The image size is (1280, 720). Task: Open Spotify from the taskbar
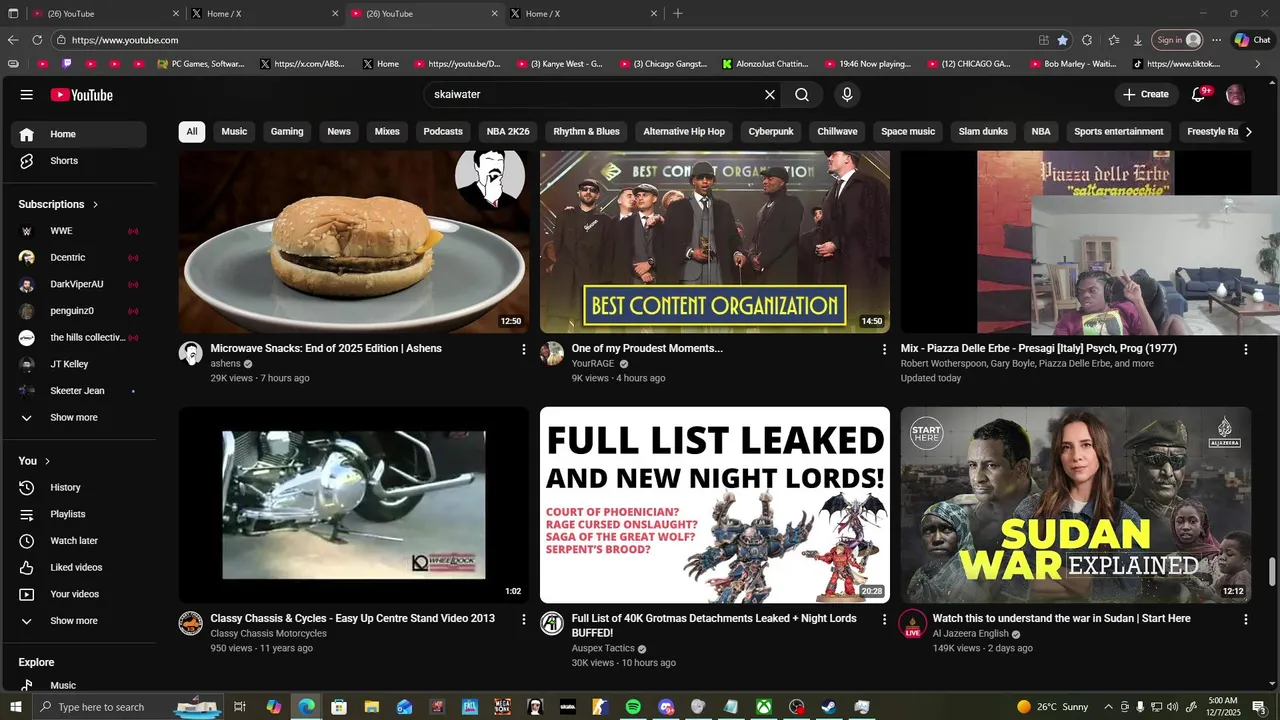coord(633,707)
